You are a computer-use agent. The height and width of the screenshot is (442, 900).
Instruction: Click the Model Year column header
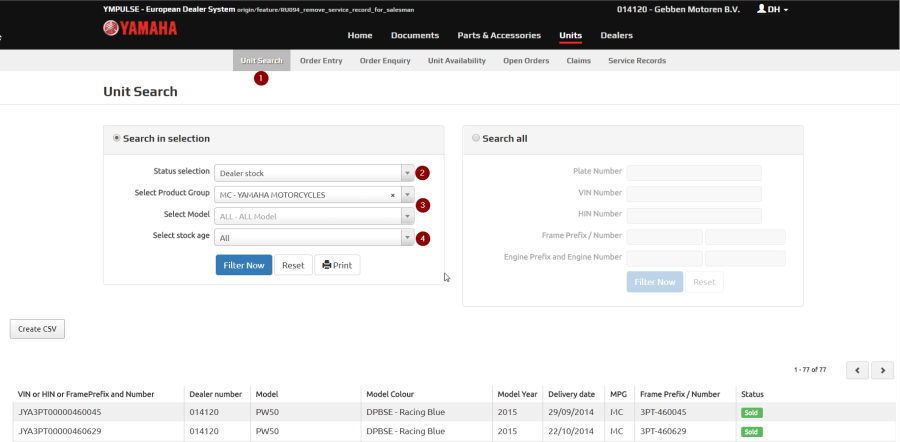517,394
